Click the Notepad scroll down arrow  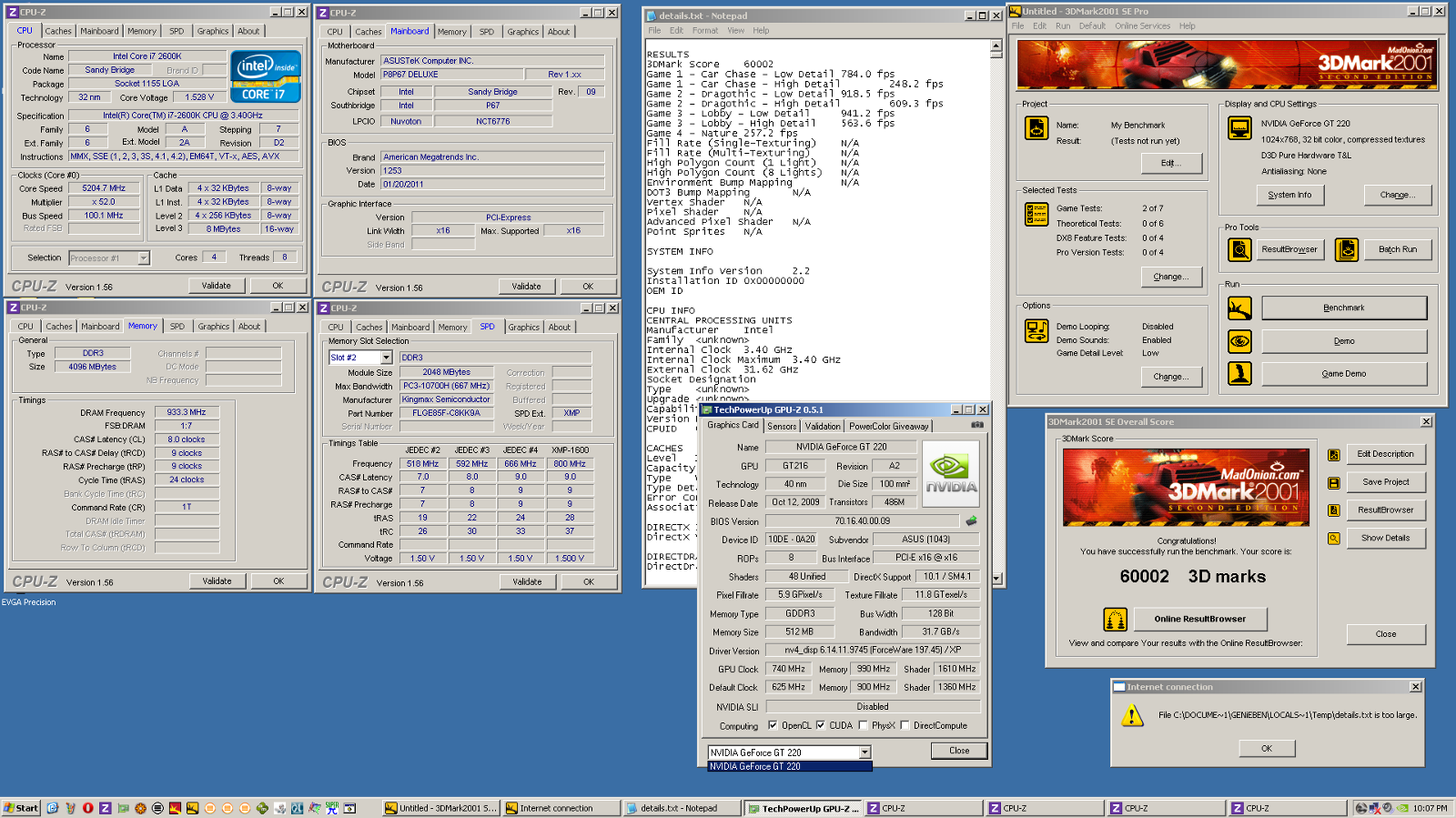point(996,579)
